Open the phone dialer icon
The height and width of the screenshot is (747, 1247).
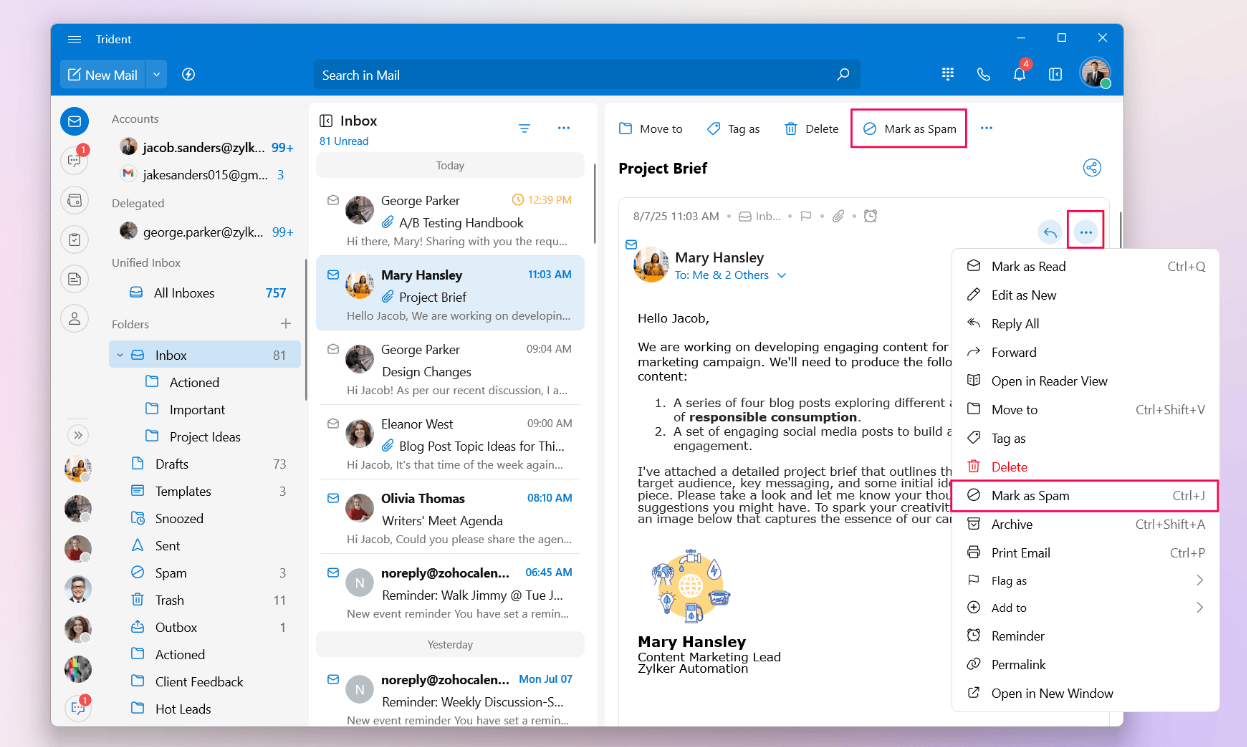983,74
